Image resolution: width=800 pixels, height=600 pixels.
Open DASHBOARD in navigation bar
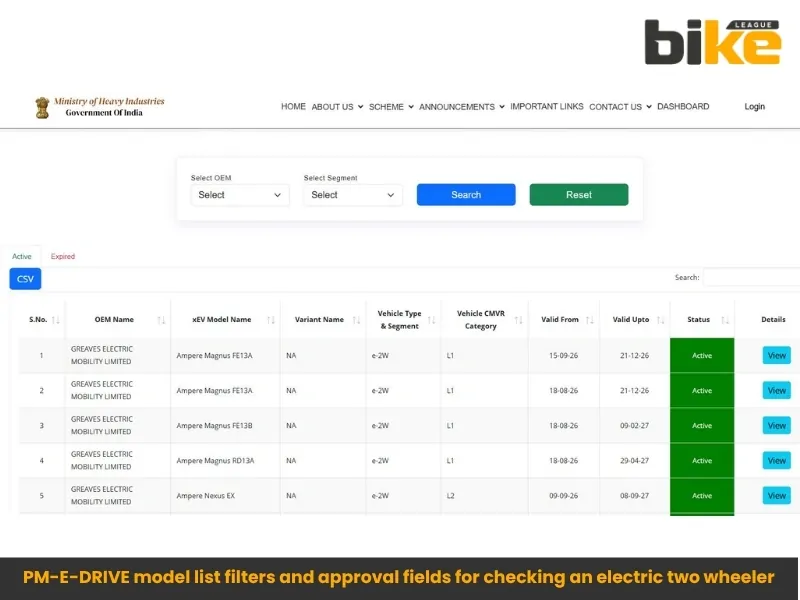[683, 106]
